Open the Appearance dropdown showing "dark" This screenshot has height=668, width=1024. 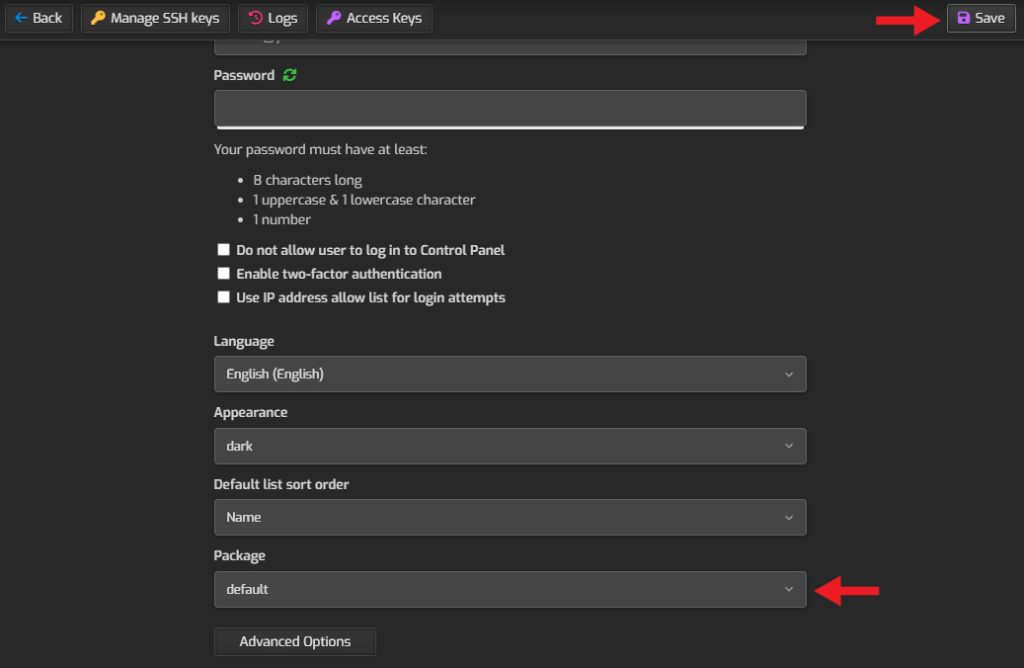510,445
